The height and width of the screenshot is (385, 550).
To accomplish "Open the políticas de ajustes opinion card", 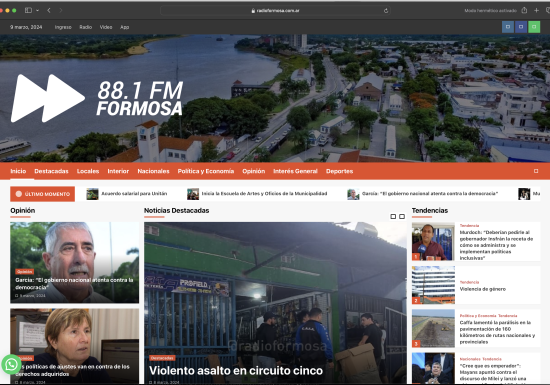I will [74, 370].
